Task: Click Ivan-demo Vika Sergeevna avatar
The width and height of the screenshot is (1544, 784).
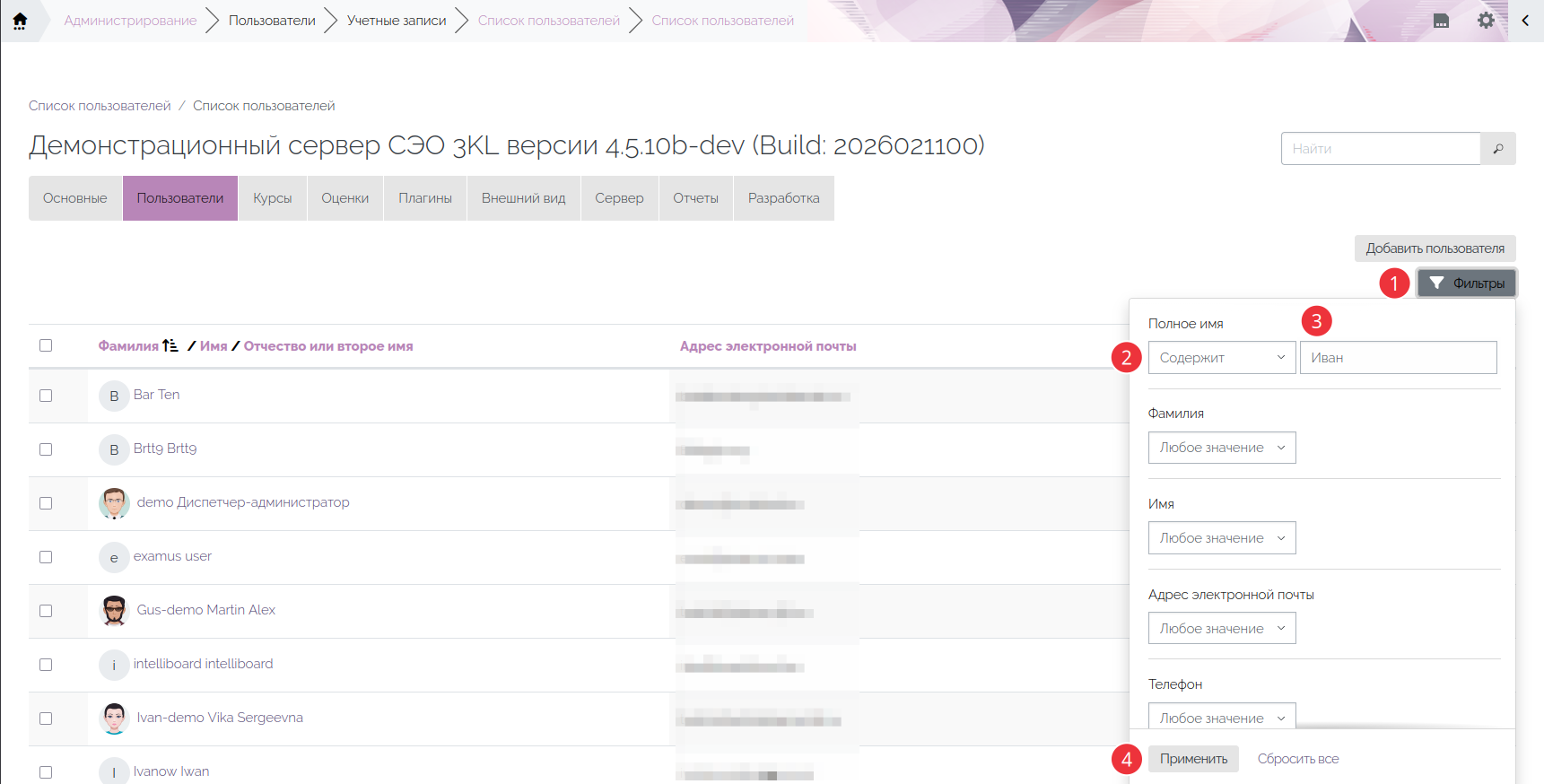Action: [x=114, y=719]
